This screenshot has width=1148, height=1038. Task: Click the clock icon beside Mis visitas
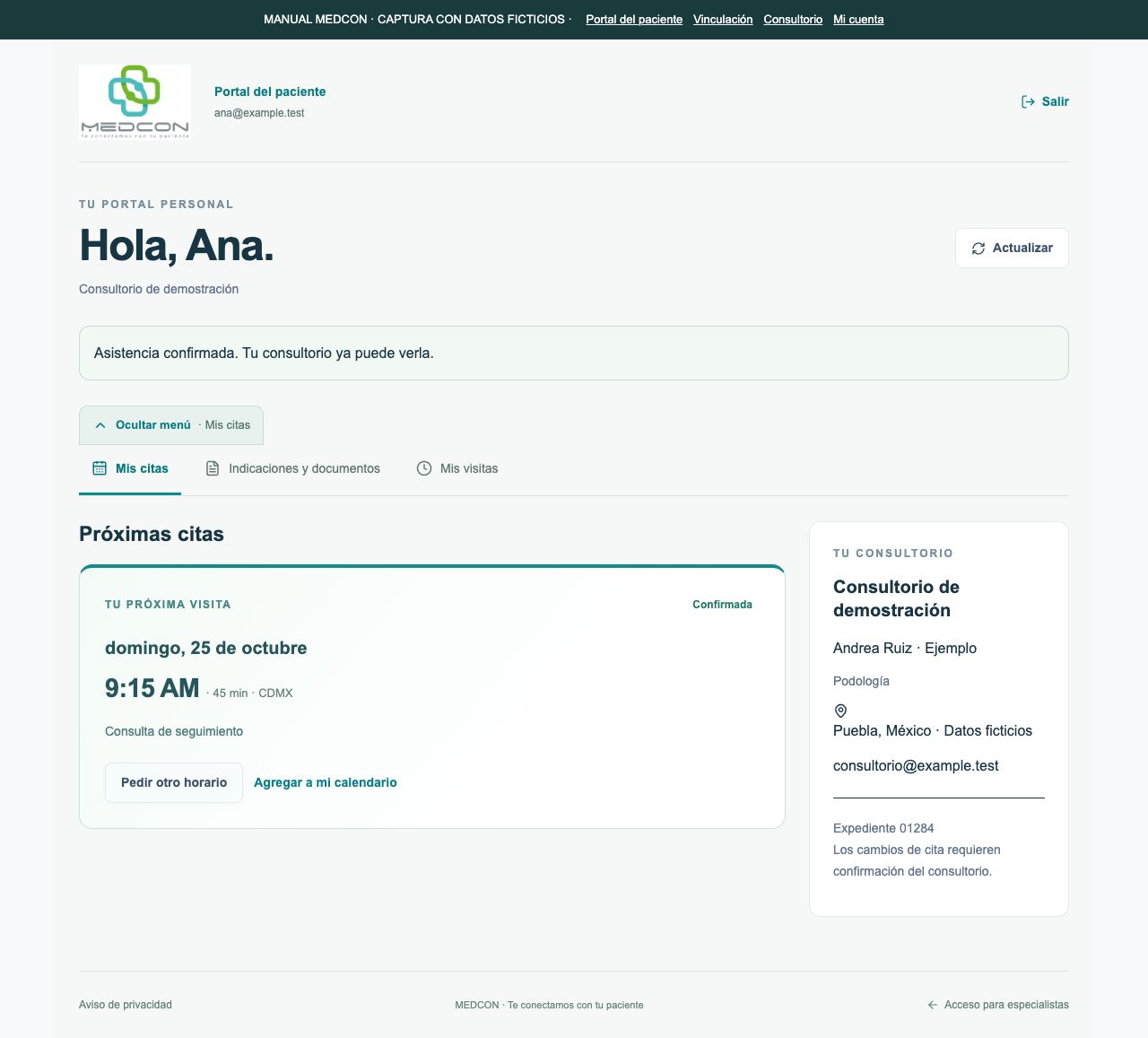[424, 468]
